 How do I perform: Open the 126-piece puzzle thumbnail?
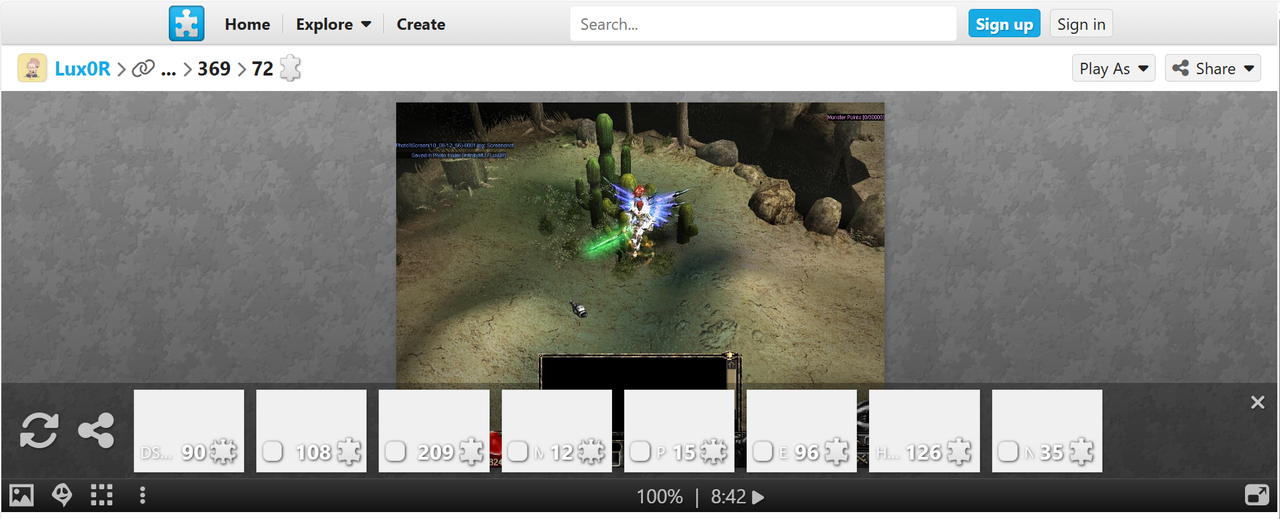924,431
